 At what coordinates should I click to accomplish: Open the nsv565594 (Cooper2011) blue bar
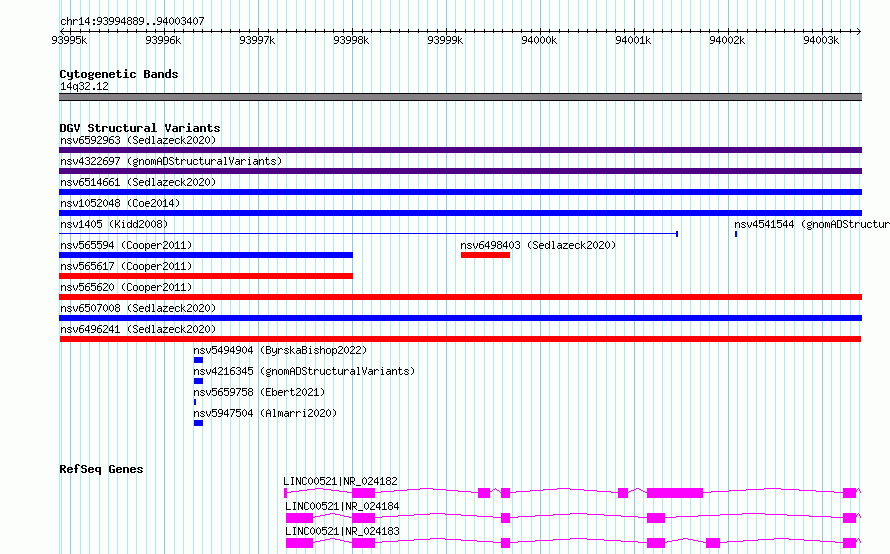click(206, 255)
